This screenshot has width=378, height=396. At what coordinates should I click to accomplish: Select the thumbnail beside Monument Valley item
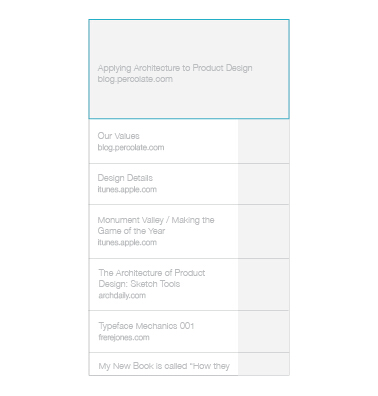pyautogui.click(x=263, y=232)
